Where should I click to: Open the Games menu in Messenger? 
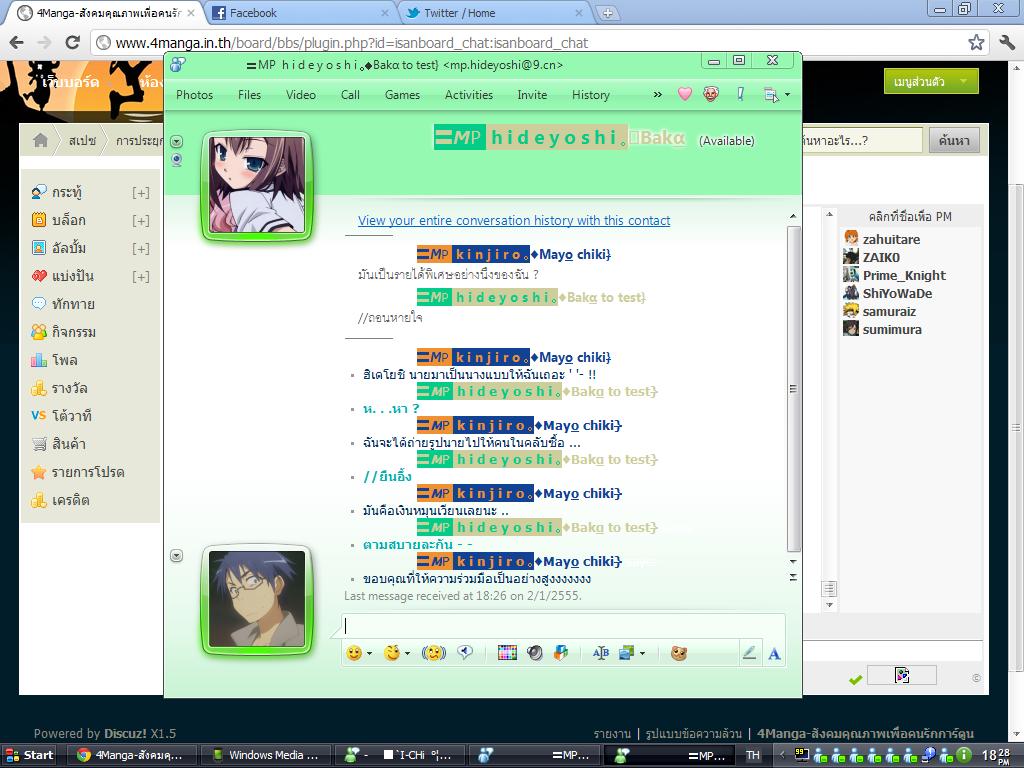pos(402,95)
